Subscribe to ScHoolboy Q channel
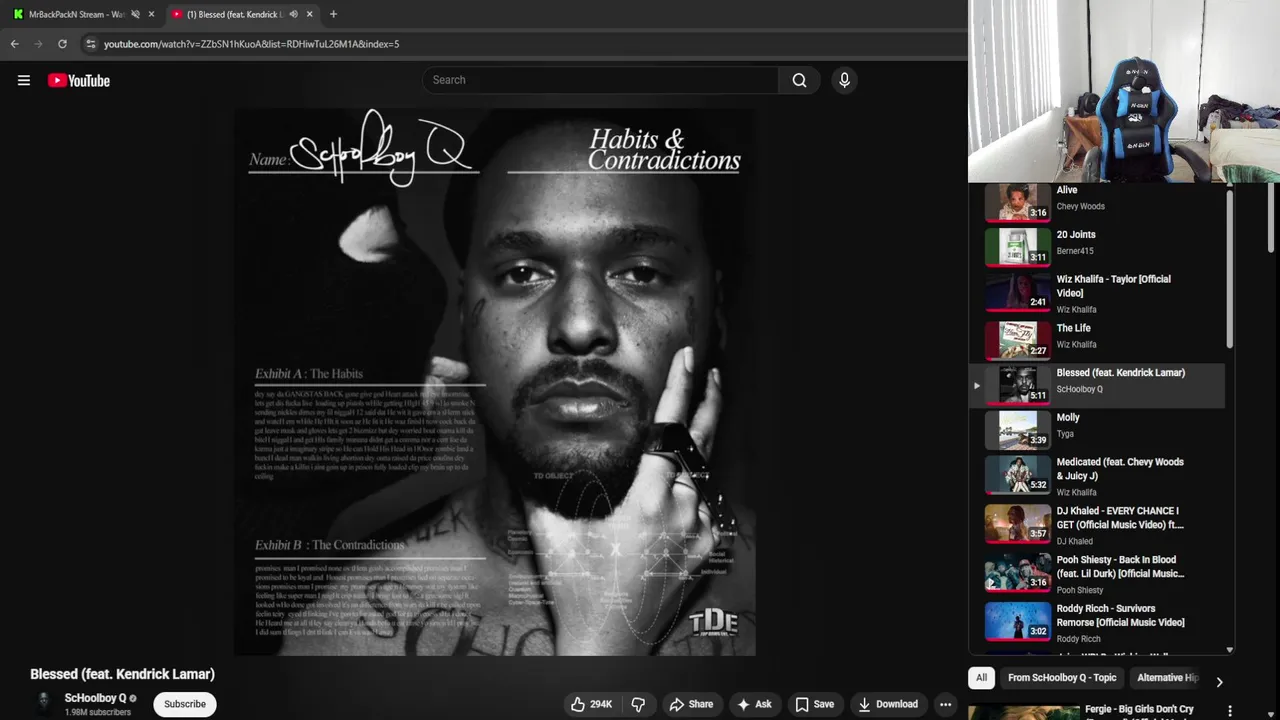This screenshot has width=1280, height=720. (x=185, y=704)
